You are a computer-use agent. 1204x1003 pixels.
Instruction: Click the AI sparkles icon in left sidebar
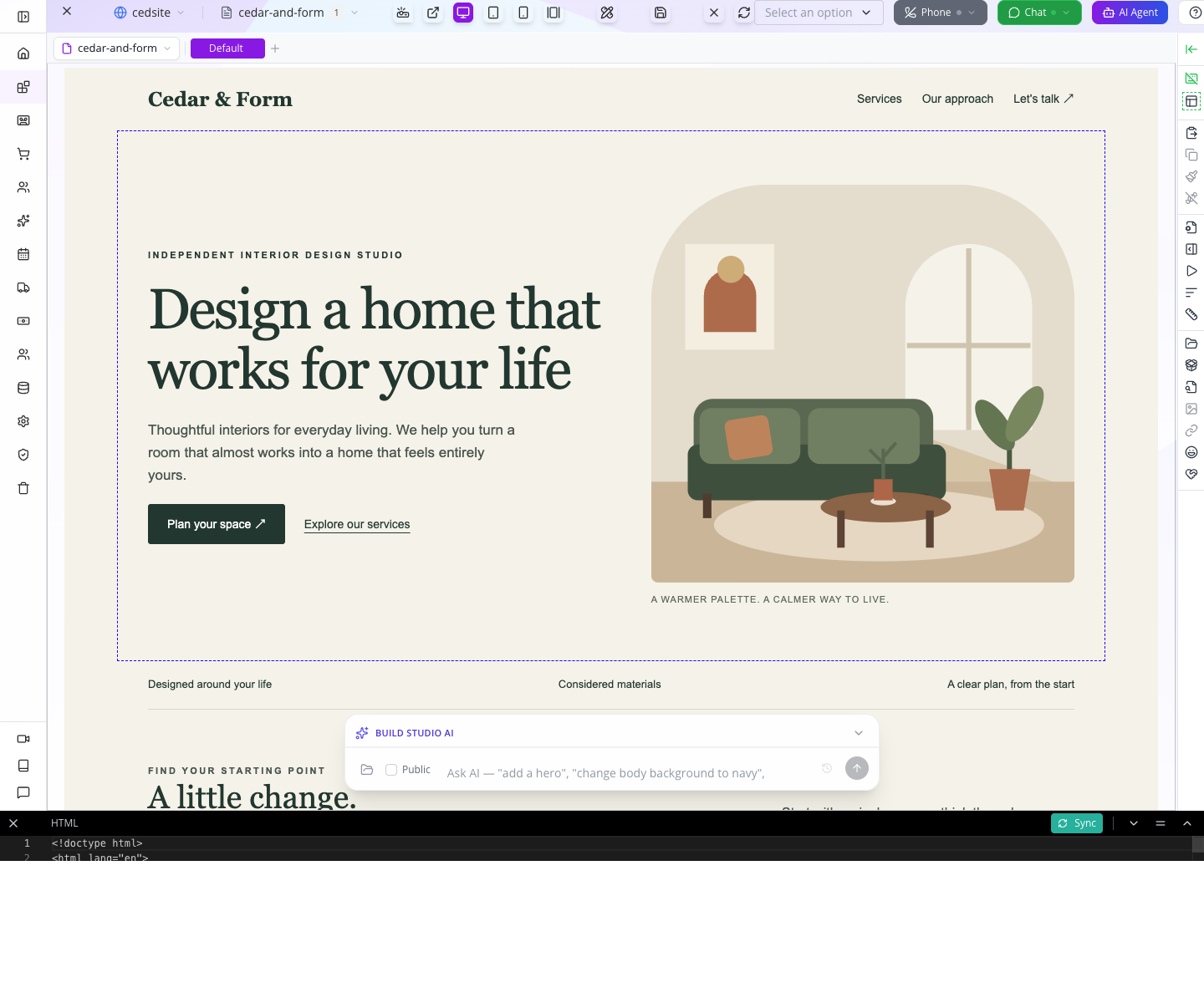click(x=23, y=221)
